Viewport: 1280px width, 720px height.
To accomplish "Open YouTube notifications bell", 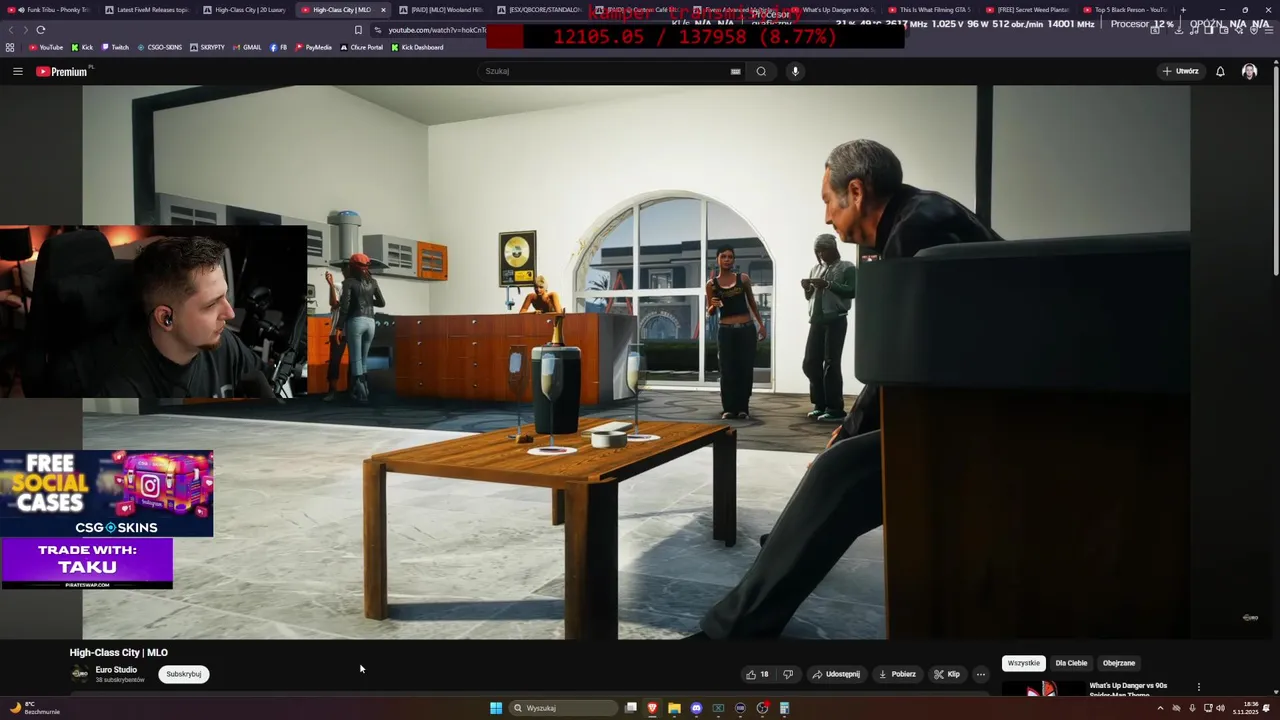I will click(x=1220, y=71).
